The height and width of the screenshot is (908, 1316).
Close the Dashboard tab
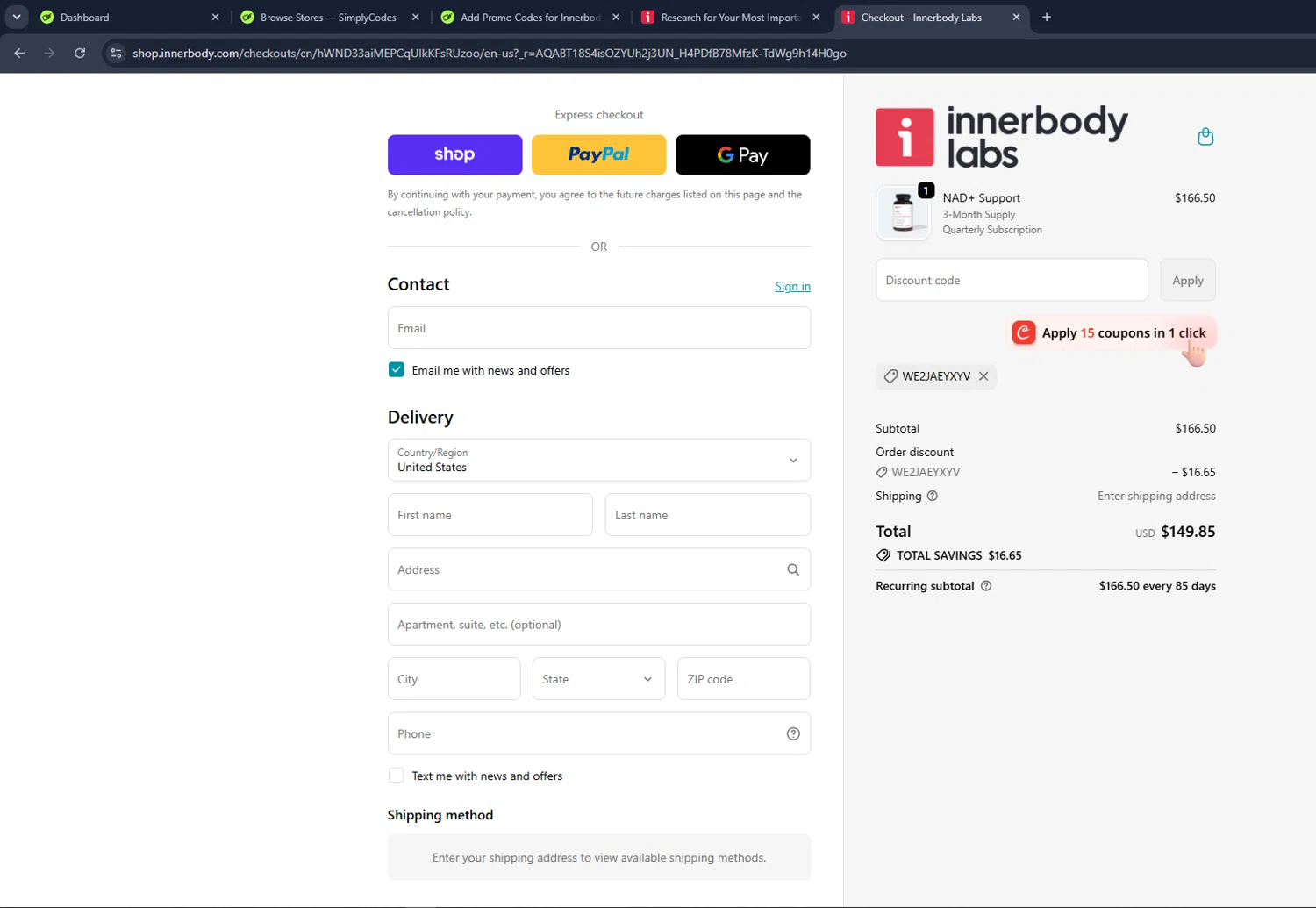(215, 18)
